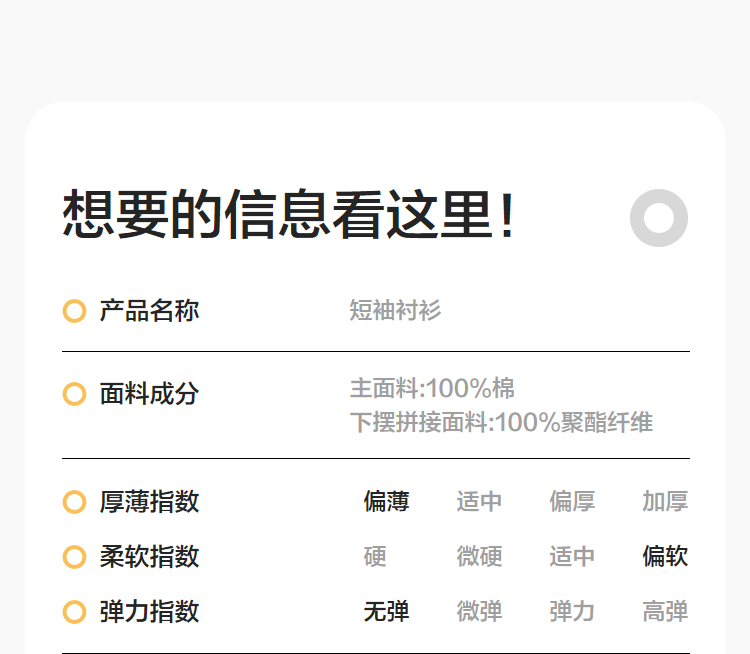This screenshot has height=654, width=750.
Task: Select the 微弹 elasticity option
Action: click(x=479, y=611)
